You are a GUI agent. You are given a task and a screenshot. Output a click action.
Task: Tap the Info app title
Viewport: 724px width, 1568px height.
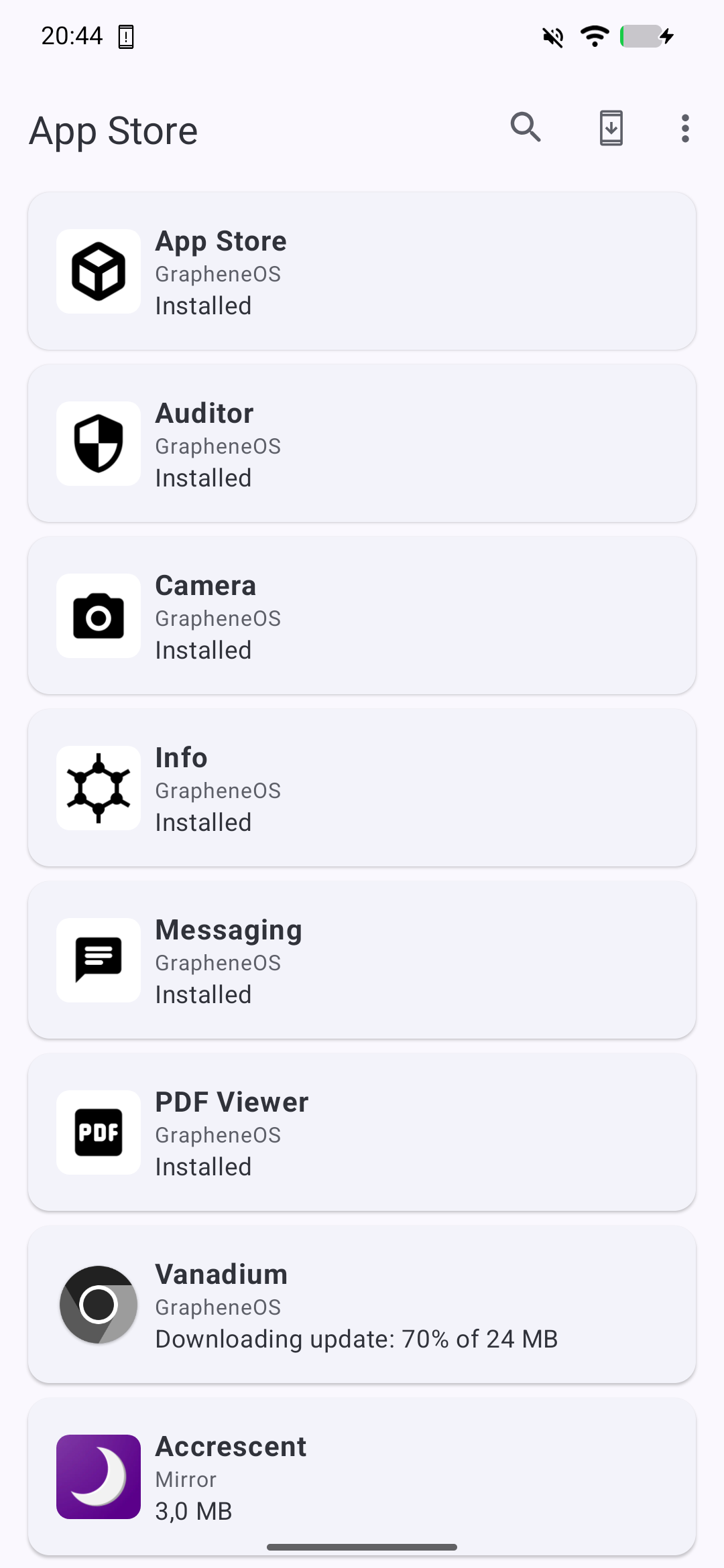click(x=182, y=758)
